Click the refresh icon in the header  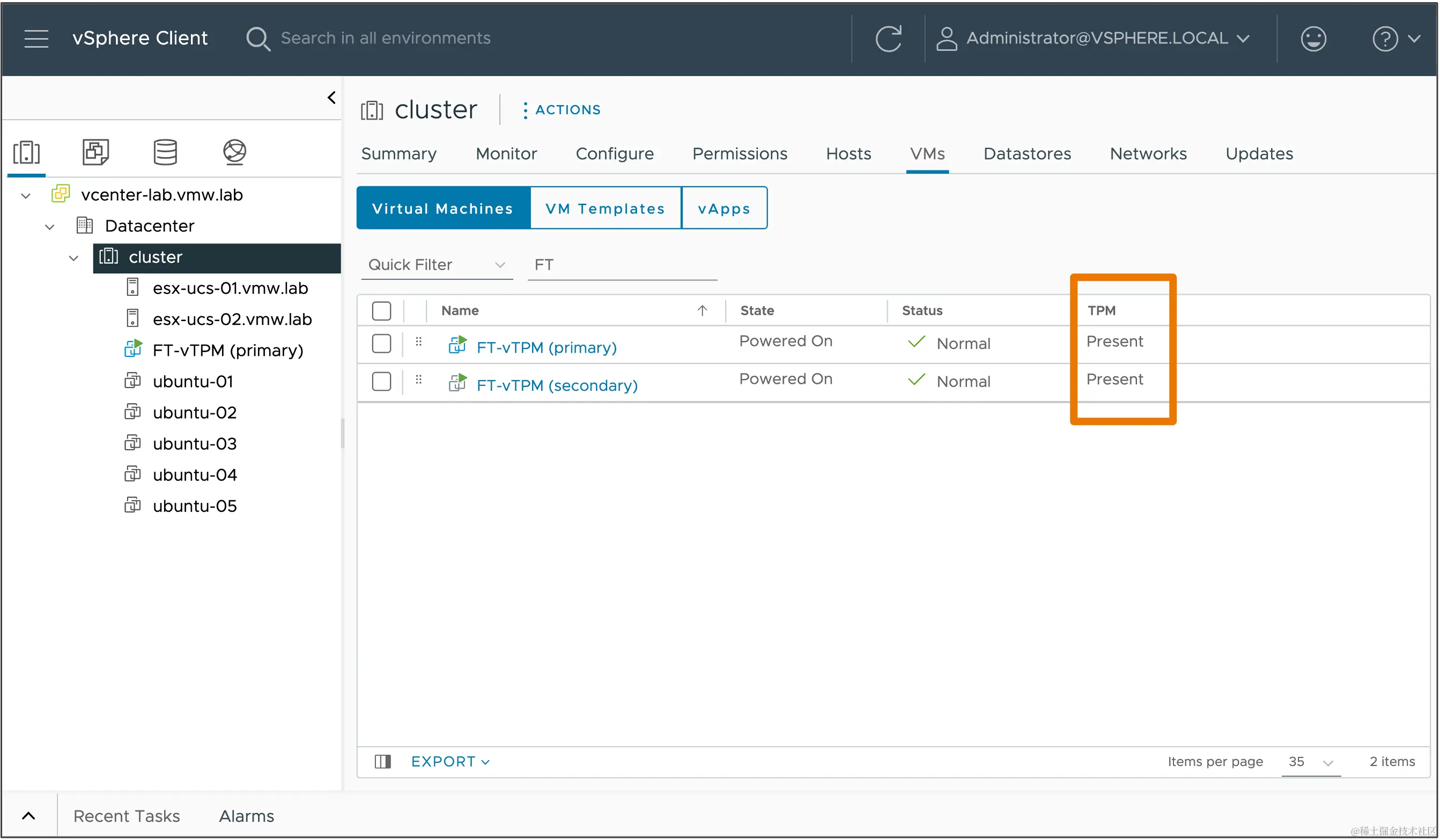tap(889, 38)
